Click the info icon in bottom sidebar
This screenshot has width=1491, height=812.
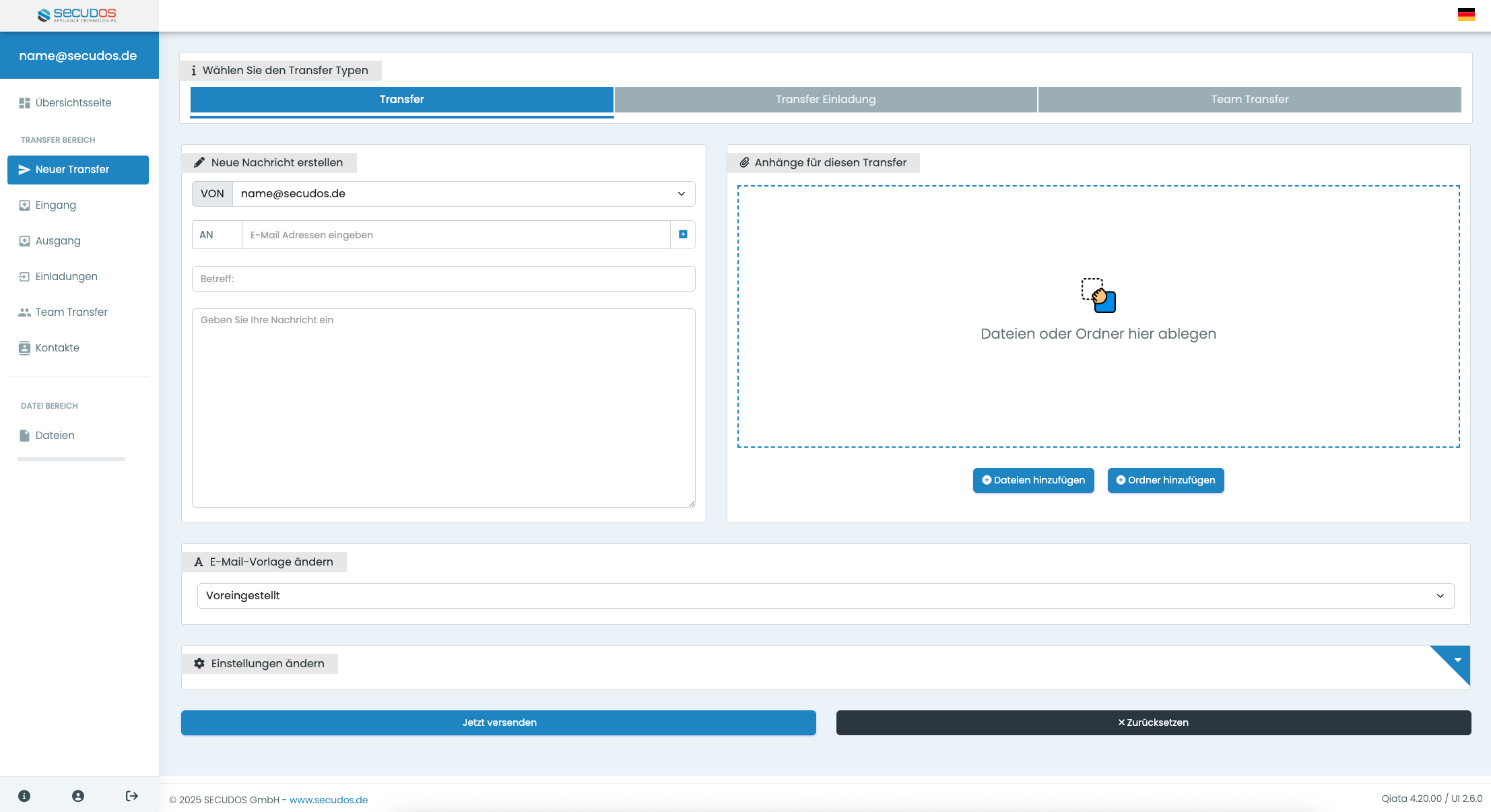(x=24, y=796)
